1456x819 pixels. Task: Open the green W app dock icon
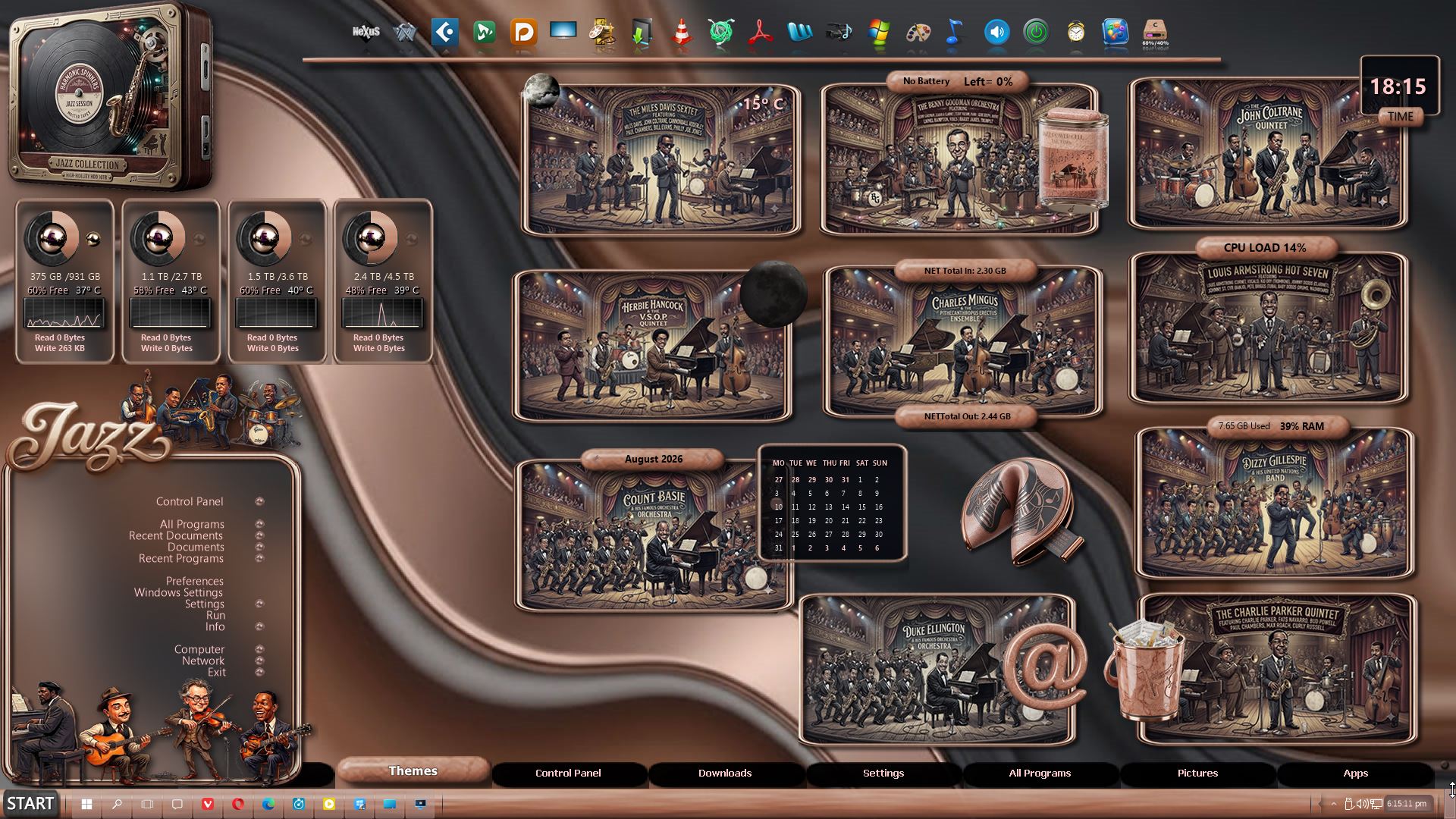[485, 33]
